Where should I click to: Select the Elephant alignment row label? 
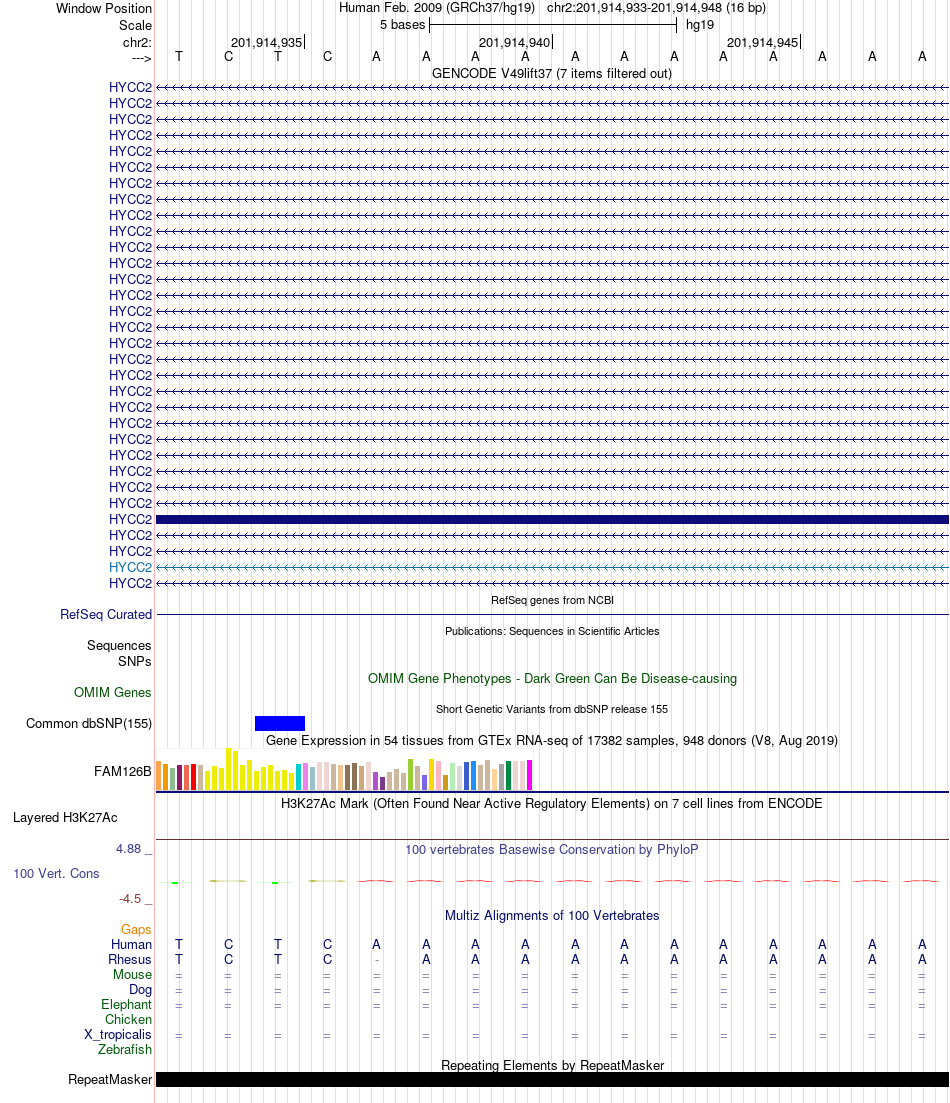[126, 1004]
